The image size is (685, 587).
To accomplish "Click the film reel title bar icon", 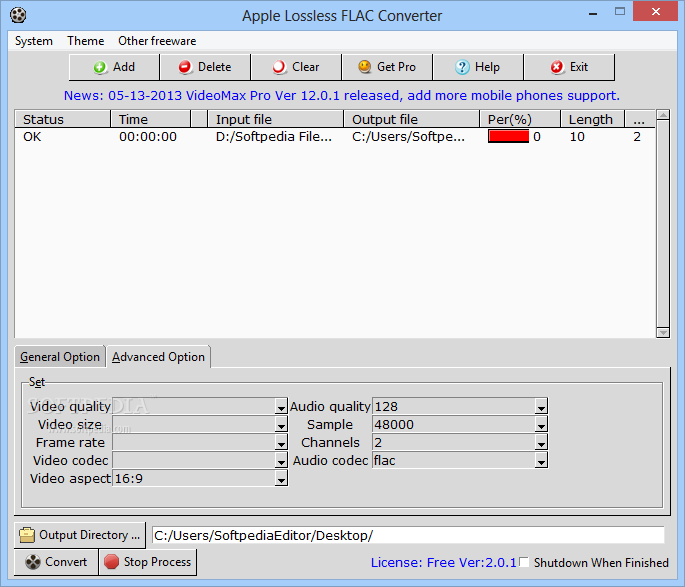I will coord(18,15).
